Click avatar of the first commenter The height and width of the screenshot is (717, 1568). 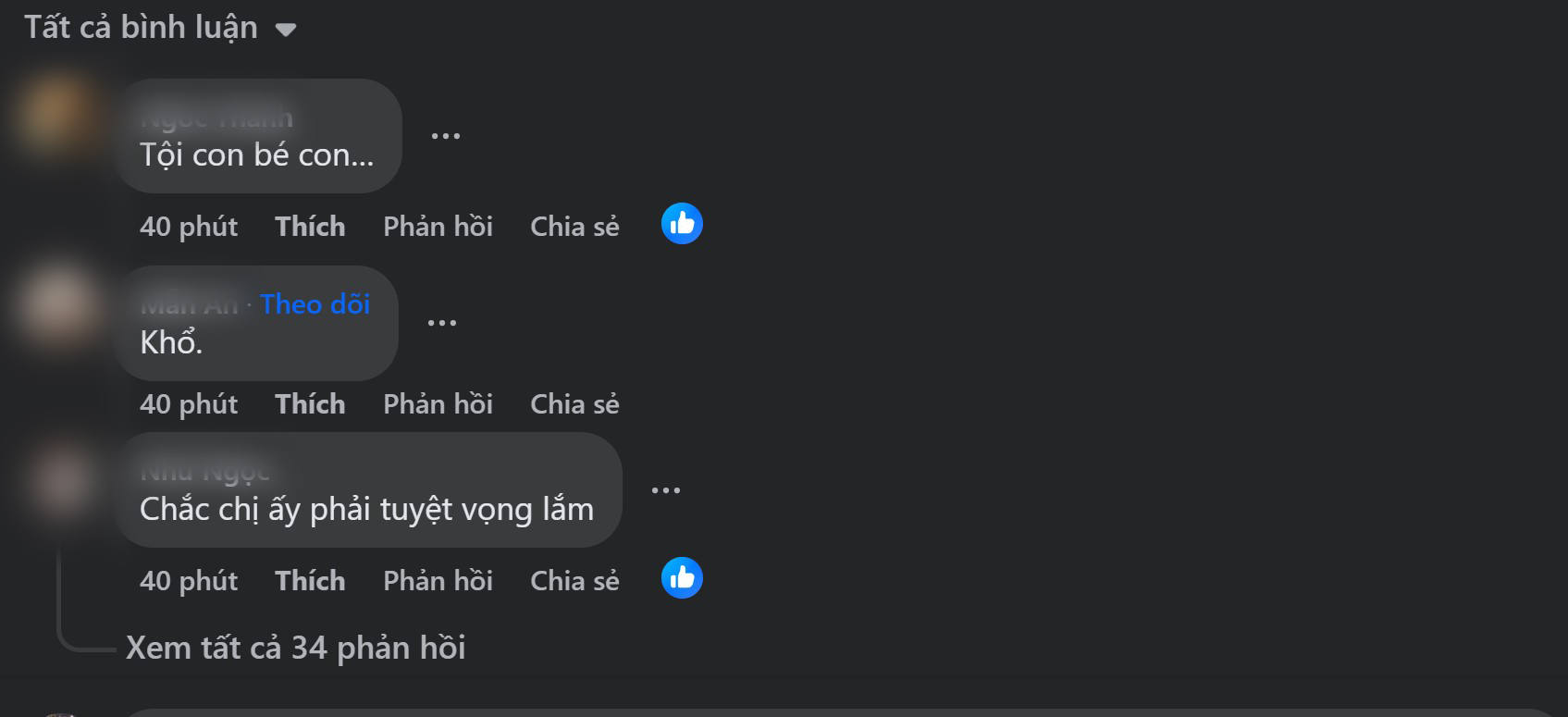(57, 114)
